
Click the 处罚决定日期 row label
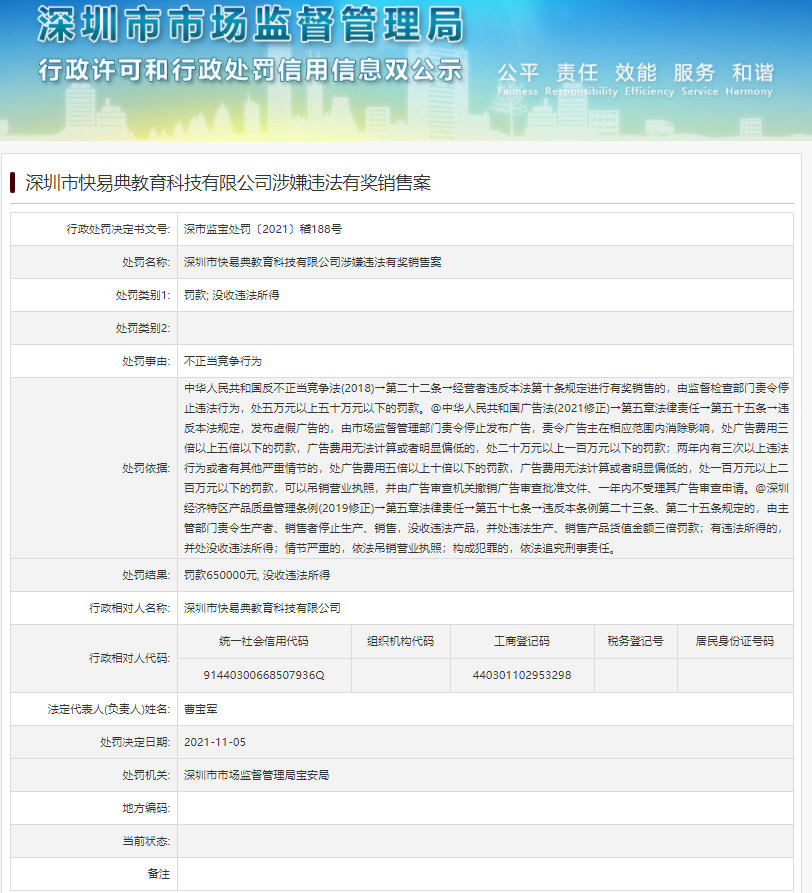(135, 742)
